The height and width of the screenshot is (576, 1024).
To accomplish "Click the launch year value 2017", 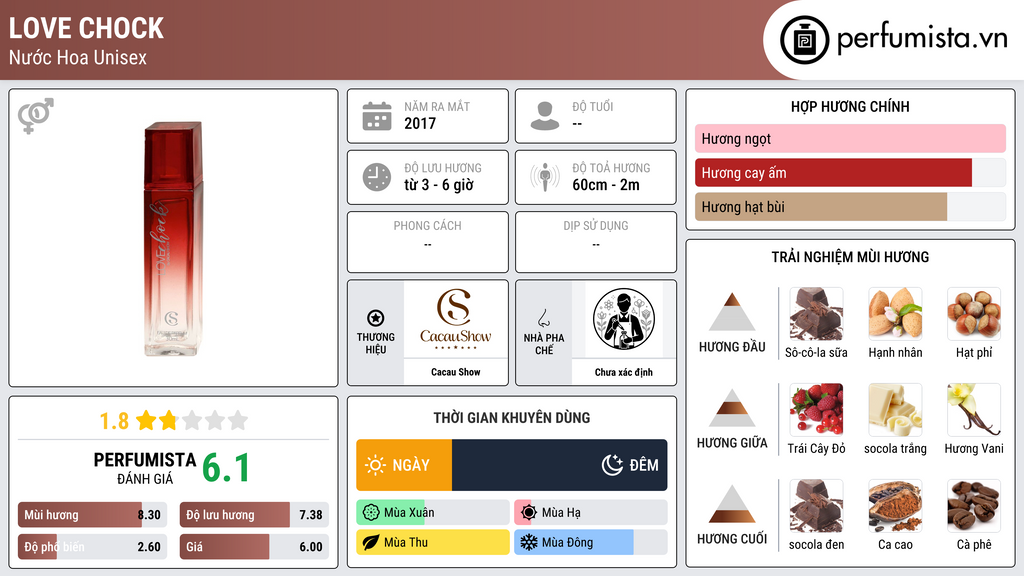I will coord(420,123).
